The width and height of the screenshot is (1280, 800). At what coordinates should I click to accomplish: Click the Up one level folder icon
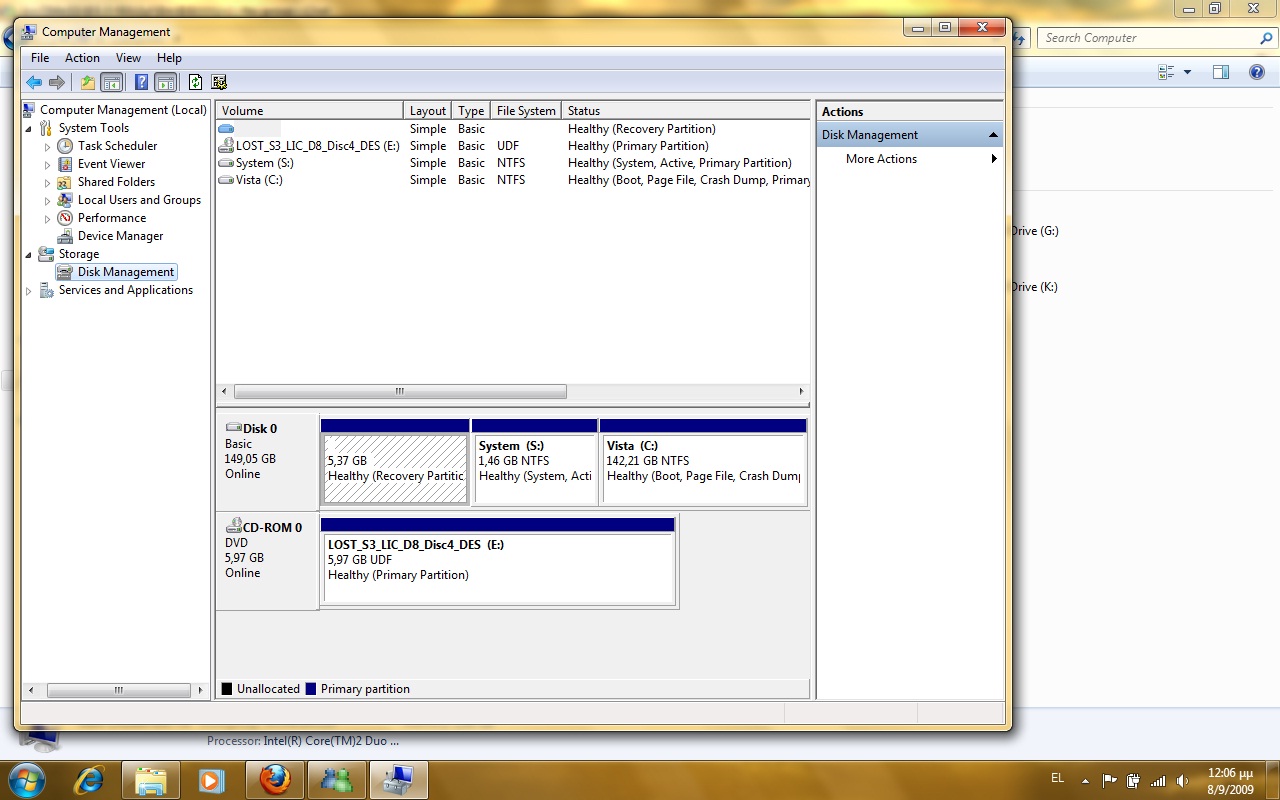tap(88, 83)
